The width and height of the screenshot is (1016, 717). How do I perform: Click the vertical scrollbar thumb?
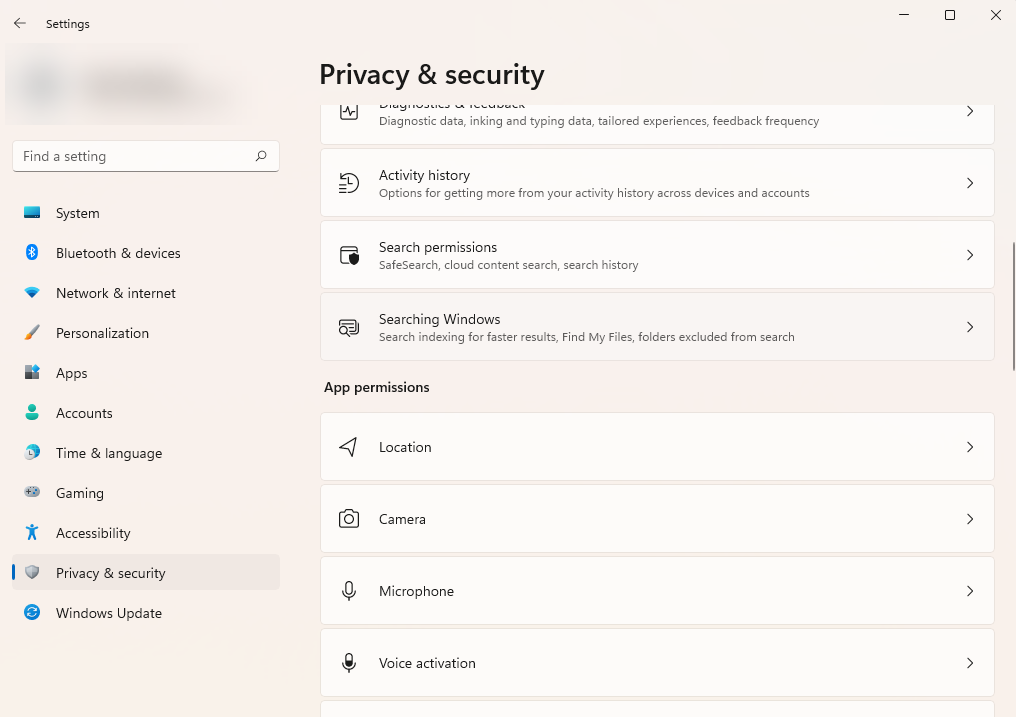click(1013, 306)
